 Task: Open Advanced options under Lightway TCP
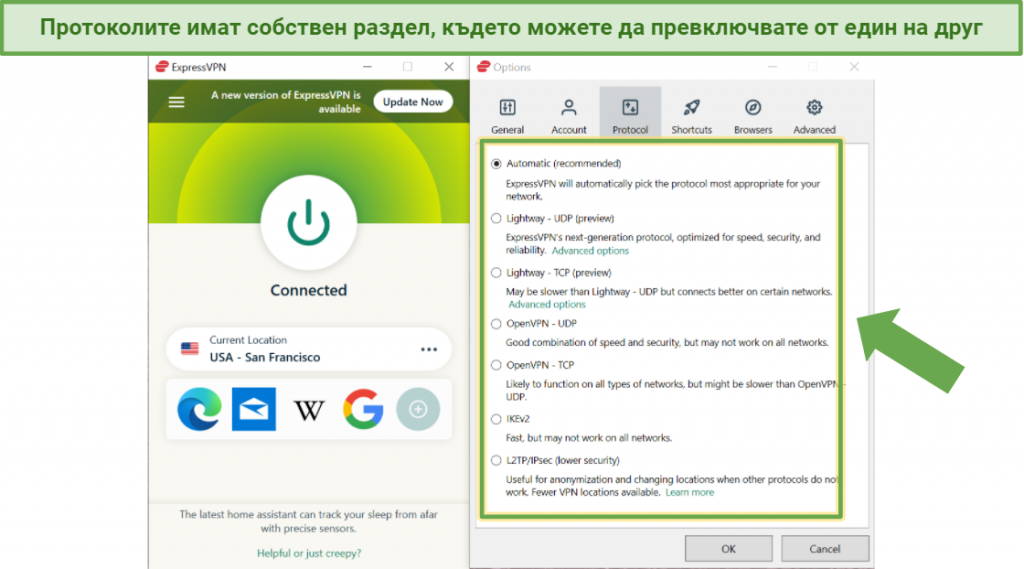[x=547, y=304]
